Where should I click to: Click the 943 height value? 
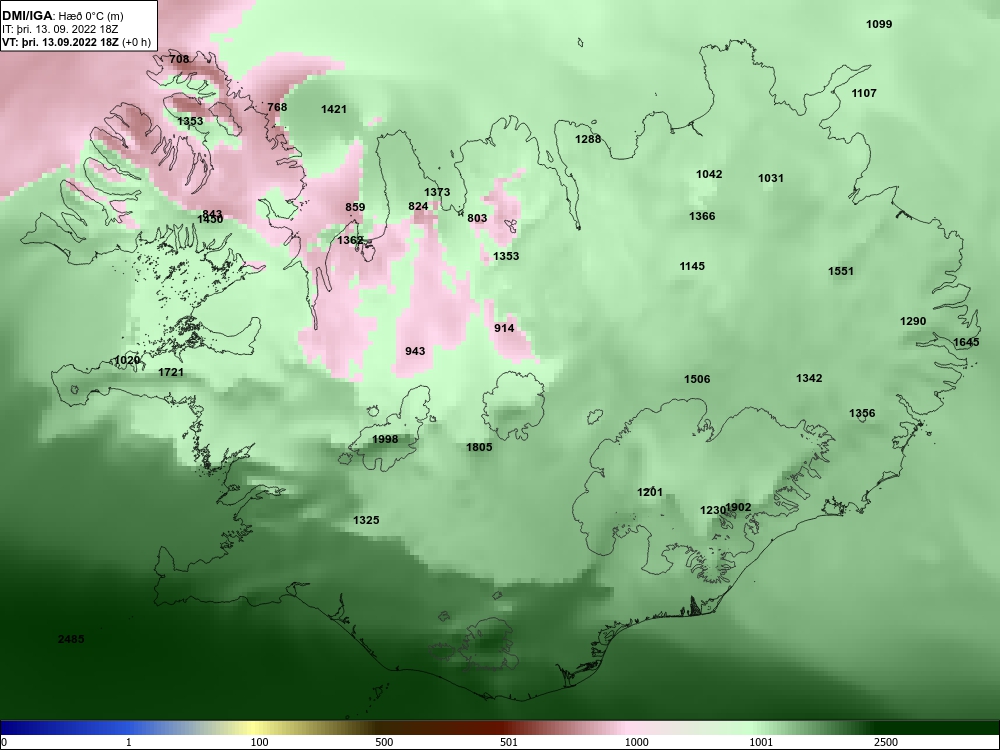tap(415, 351)
